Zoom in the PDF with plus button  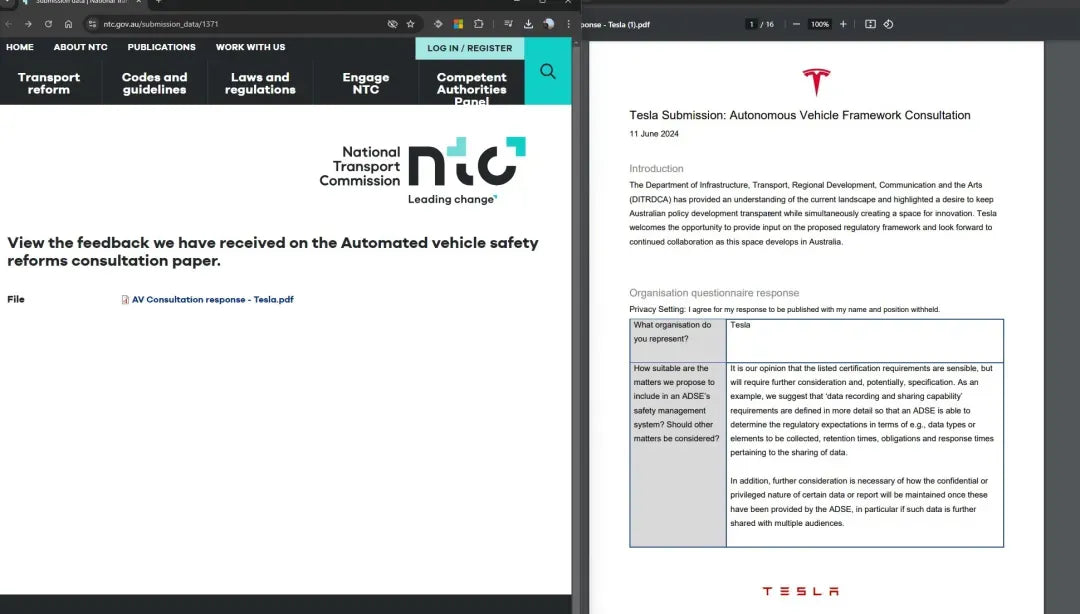coord(843,24)
